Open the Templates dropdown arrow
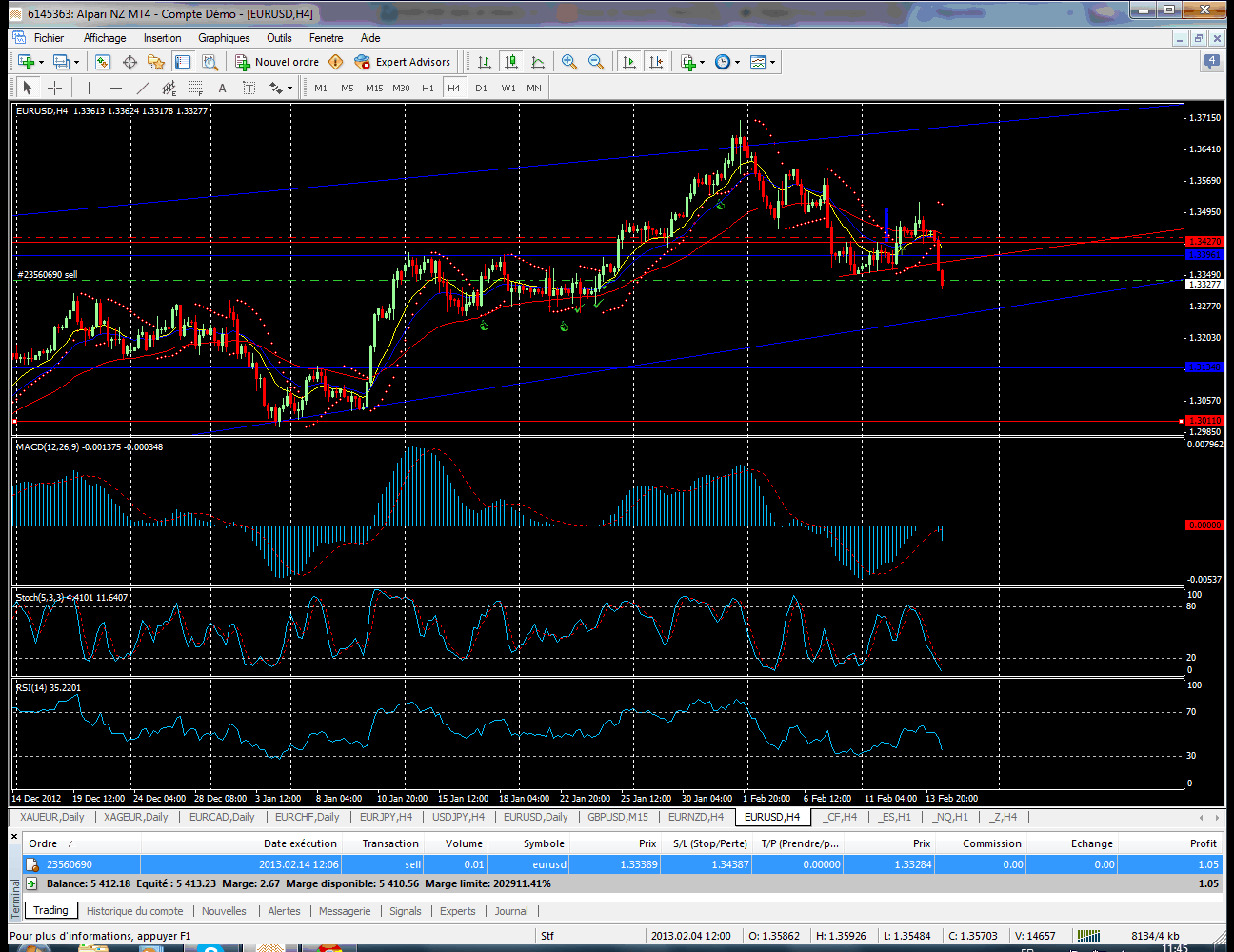Image resolution: width=1234 pixels, height=952 pixels. 772,63
